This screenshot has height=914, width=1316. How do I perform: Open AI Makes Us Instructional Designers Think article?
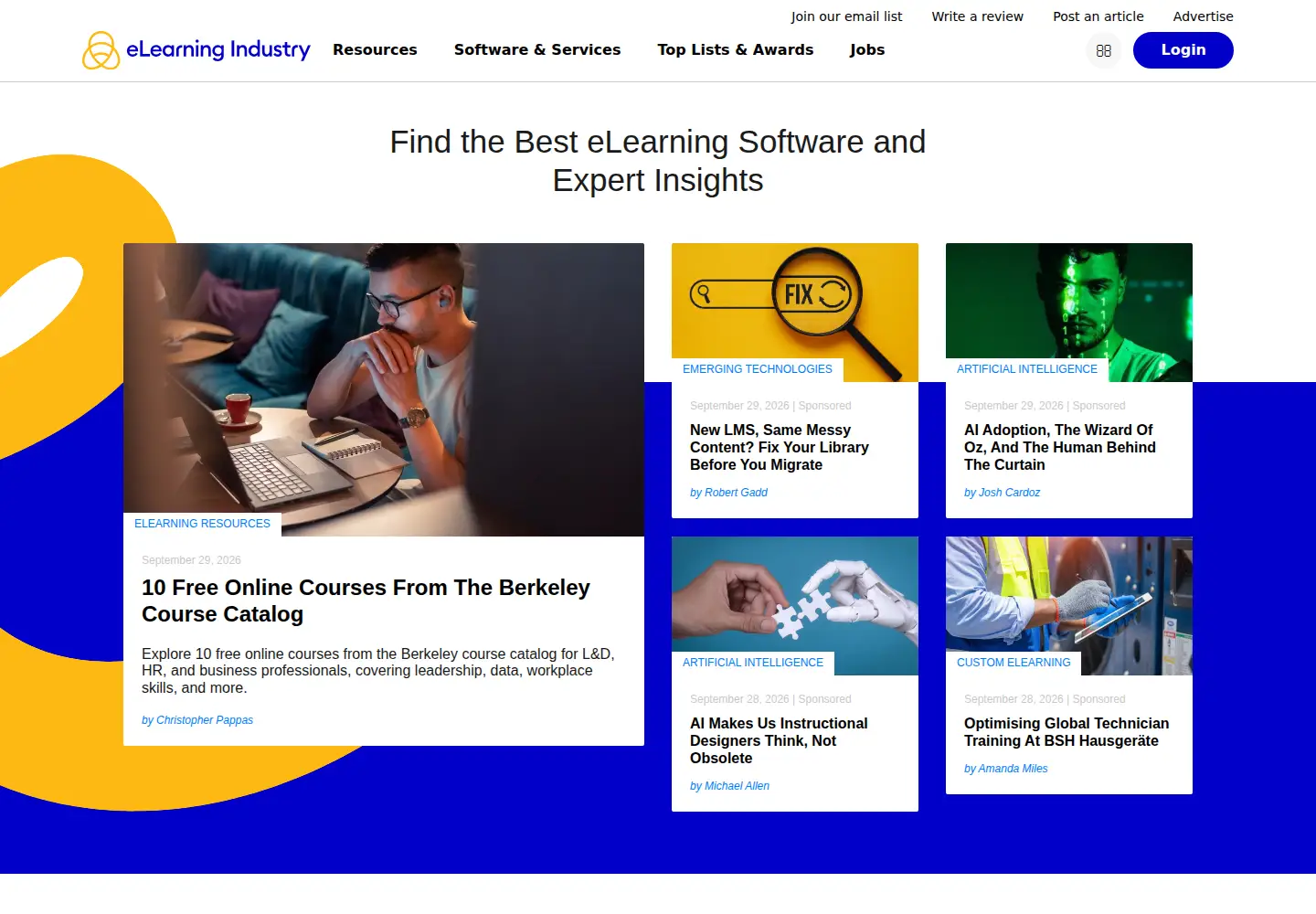pos(779,740)
